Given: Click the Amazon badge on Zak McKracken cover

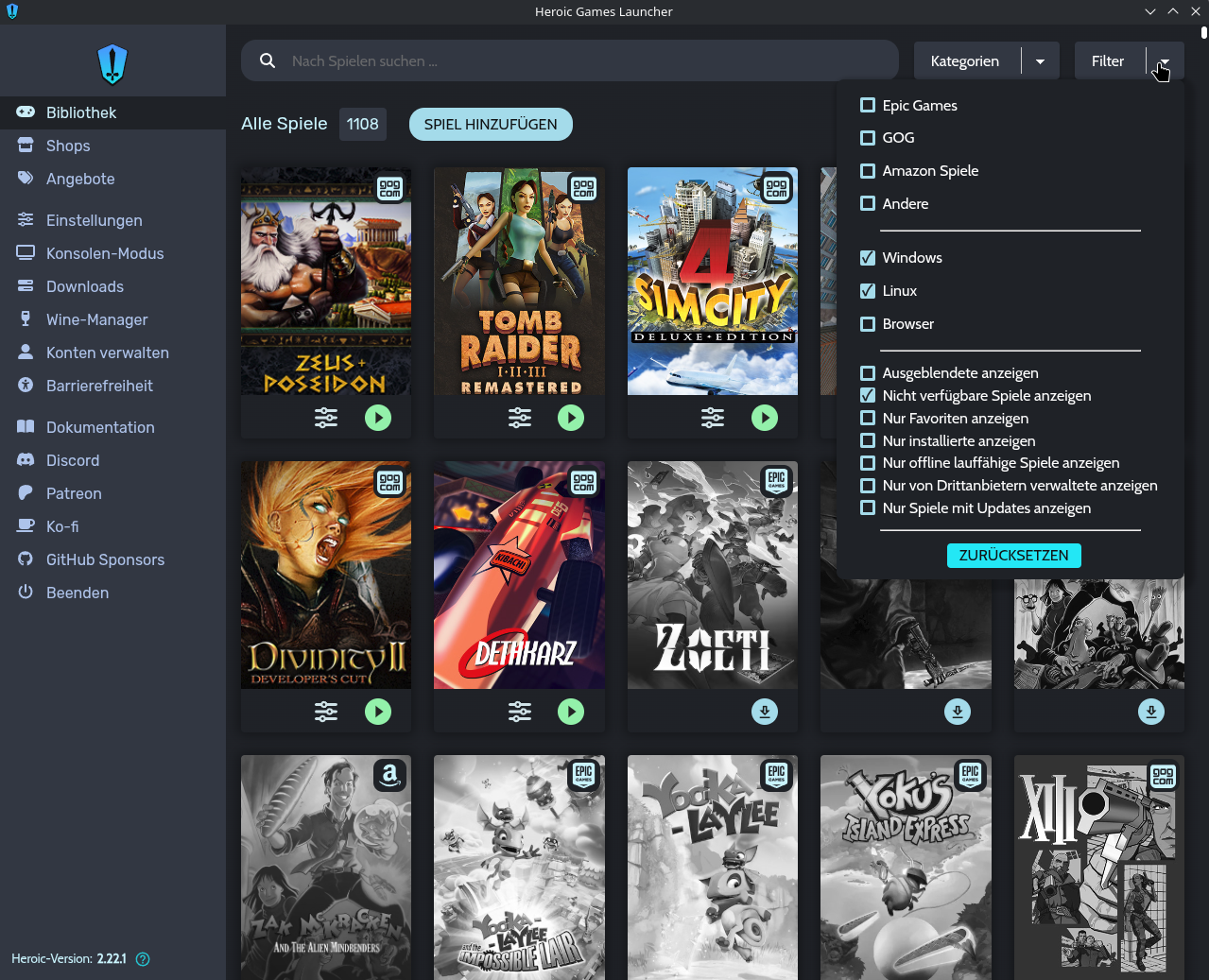Looking at the screenshot, I should pos(390,775).
